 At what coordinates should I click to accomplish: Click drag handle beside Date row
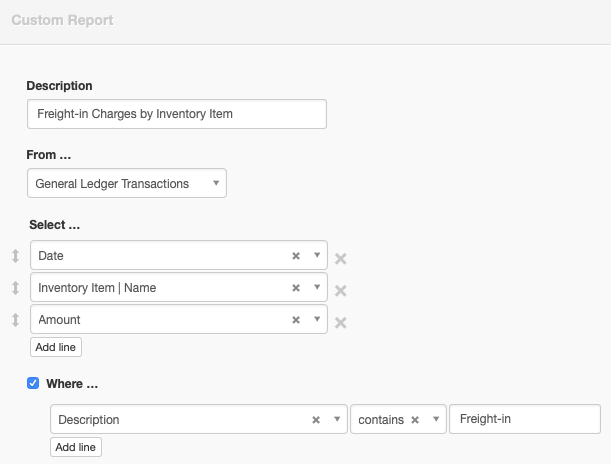pos(15,256)
